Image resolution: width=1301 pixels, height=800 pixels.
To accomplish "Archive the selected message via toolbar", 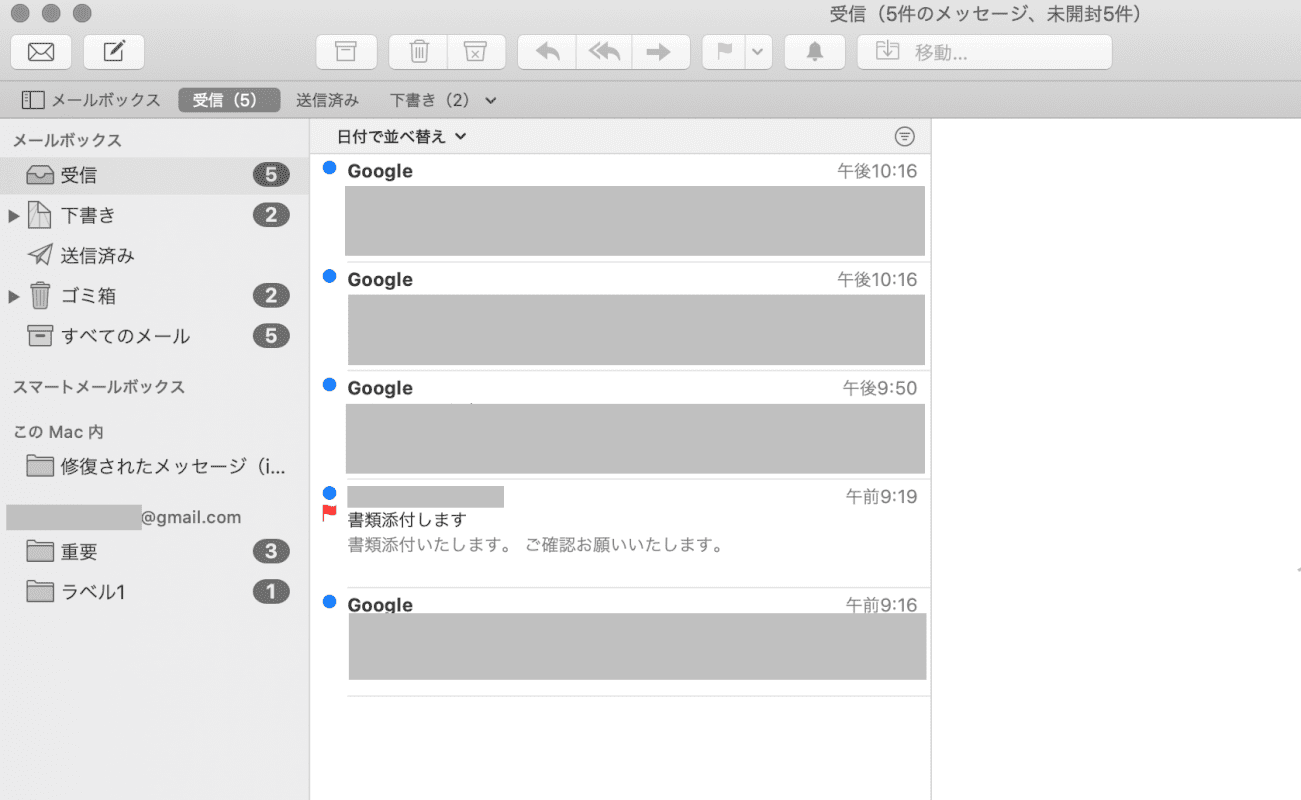I will (x=346, y=52).
